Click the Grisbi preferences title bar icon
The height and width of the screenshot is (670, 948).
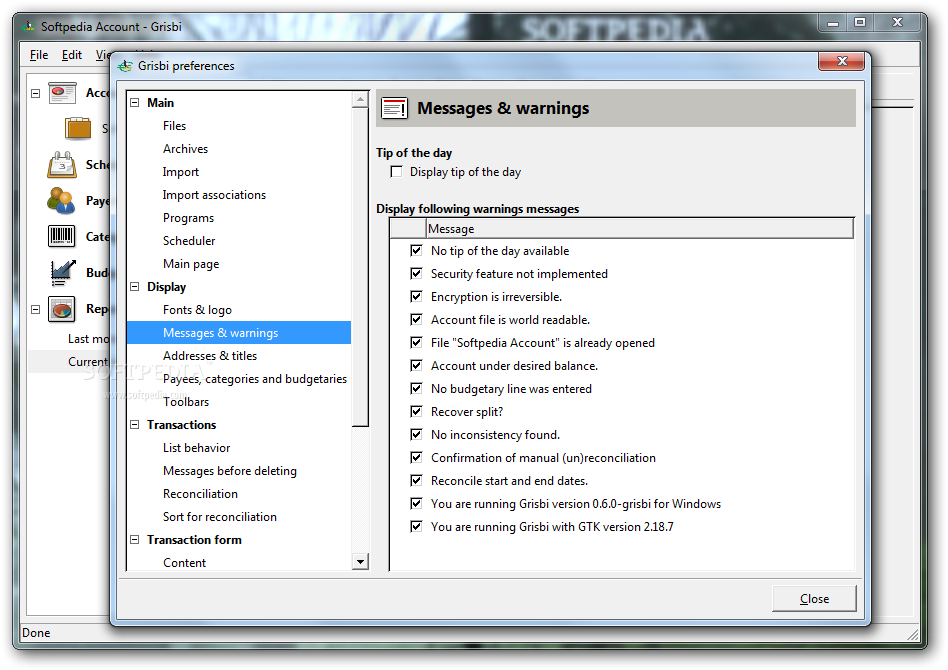coord(125,66)
